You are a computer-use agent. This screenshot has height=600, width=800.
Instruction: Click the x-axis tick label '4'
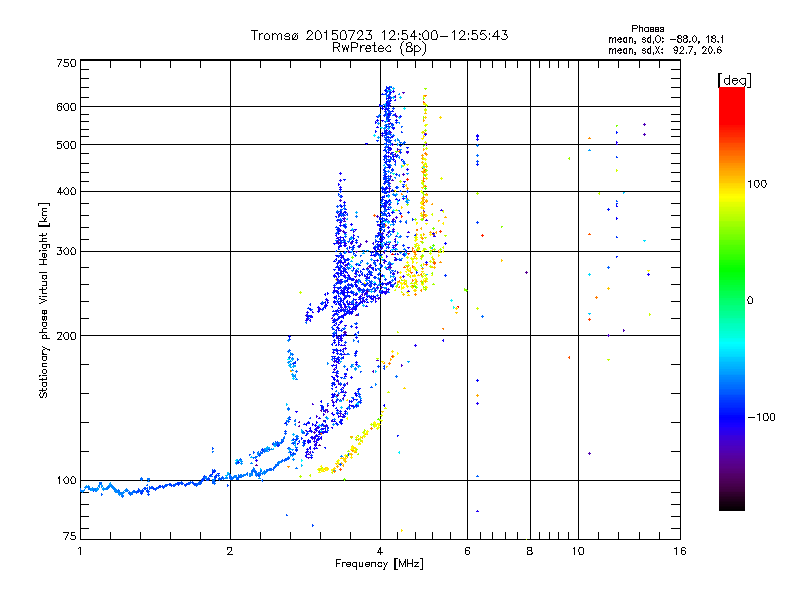point(380,551)
